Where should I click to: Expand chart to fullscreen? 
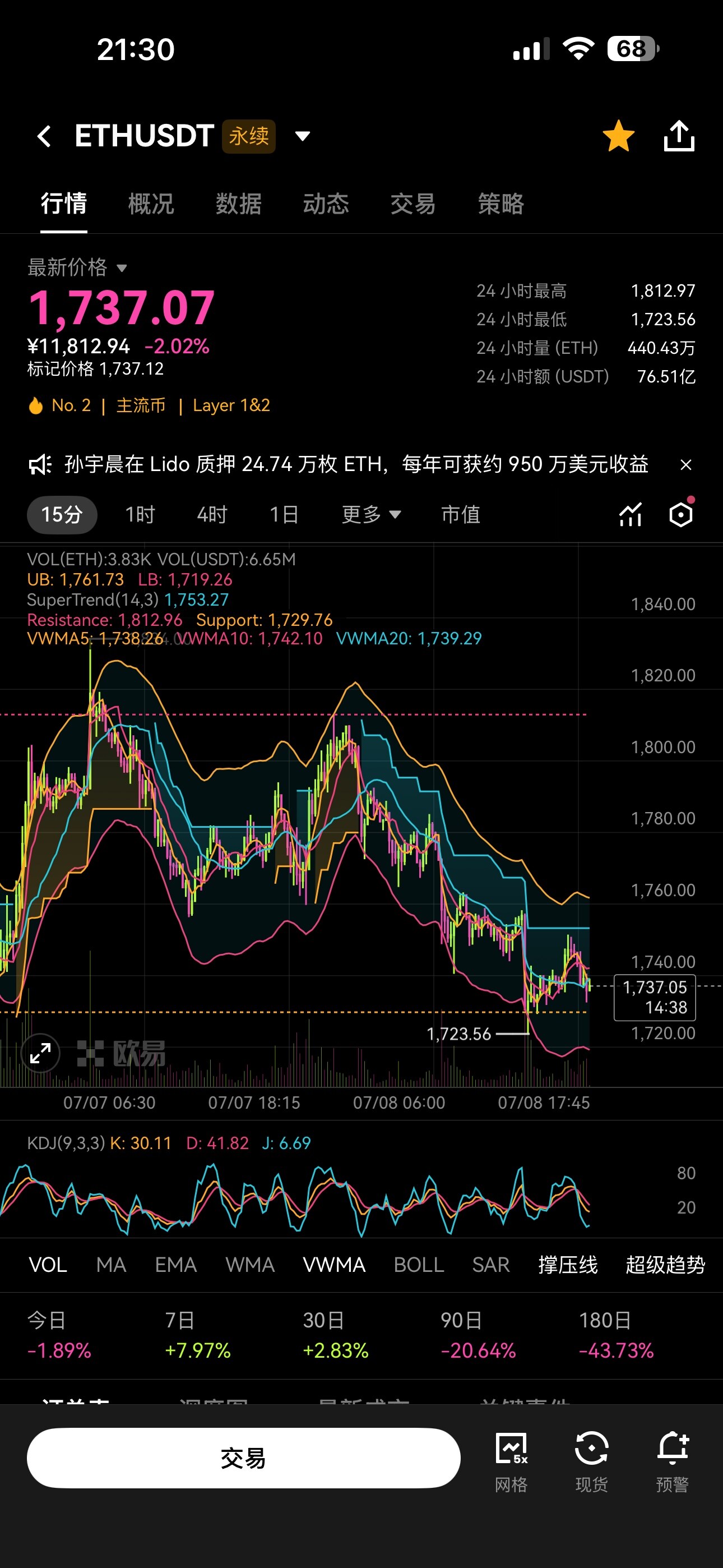click(x=40, y=1053)
